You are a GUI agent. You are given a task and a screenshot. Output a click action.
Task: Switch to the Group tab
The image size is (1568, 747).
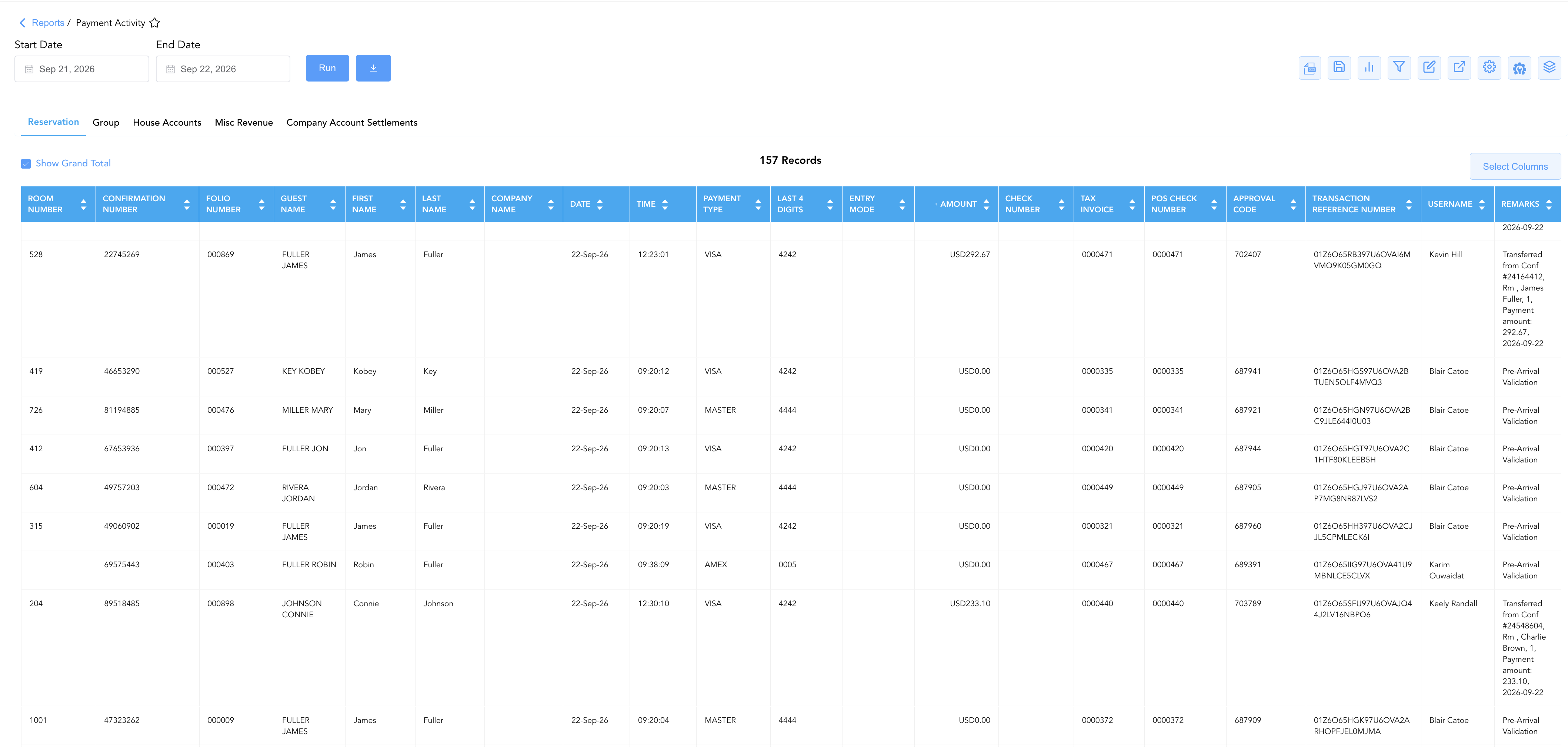tap(106, 122)
